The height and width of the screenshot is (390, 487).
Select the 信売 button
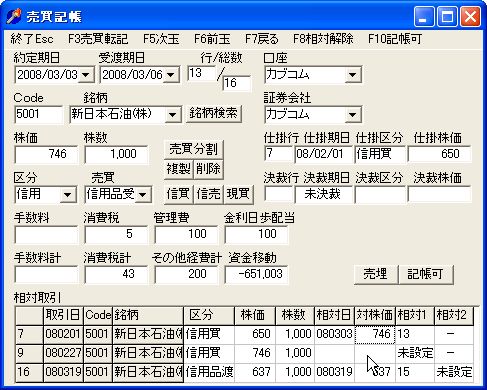point(208,194)
